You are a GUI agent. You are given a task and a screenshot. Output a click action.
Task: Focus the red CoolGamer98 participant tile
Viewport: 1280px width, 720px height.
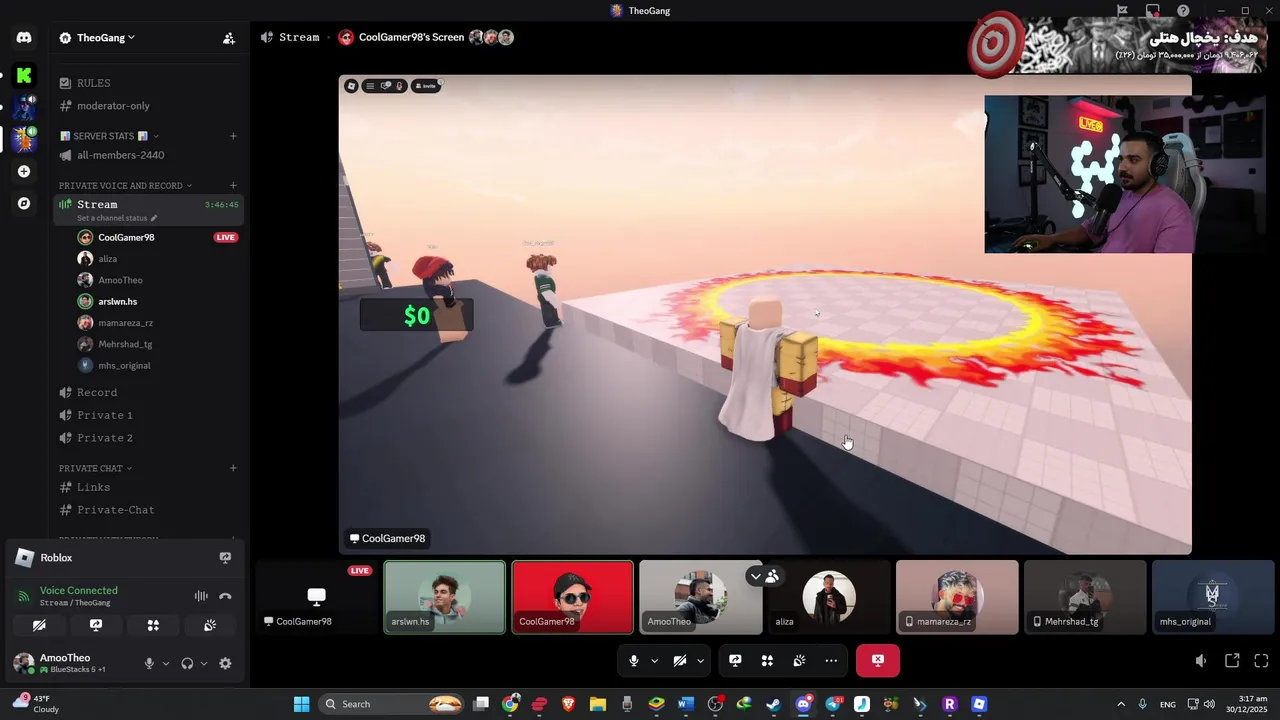[573, 597]
